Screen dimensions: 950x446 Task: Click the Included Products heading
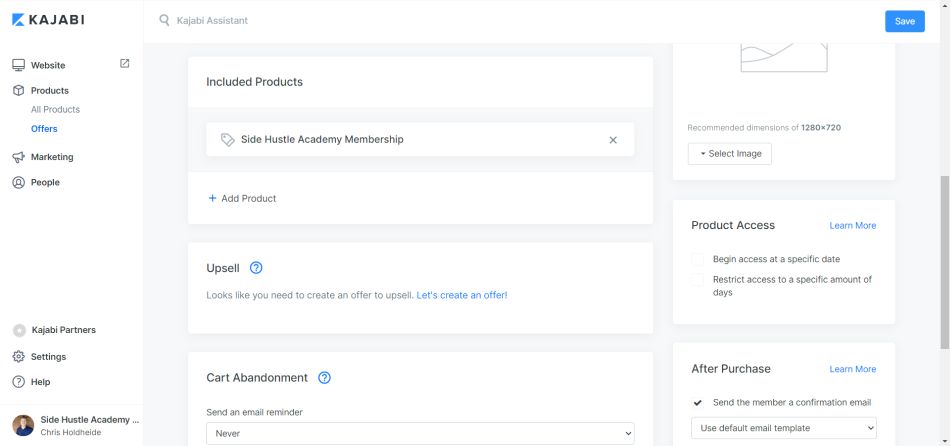point(254,82)
